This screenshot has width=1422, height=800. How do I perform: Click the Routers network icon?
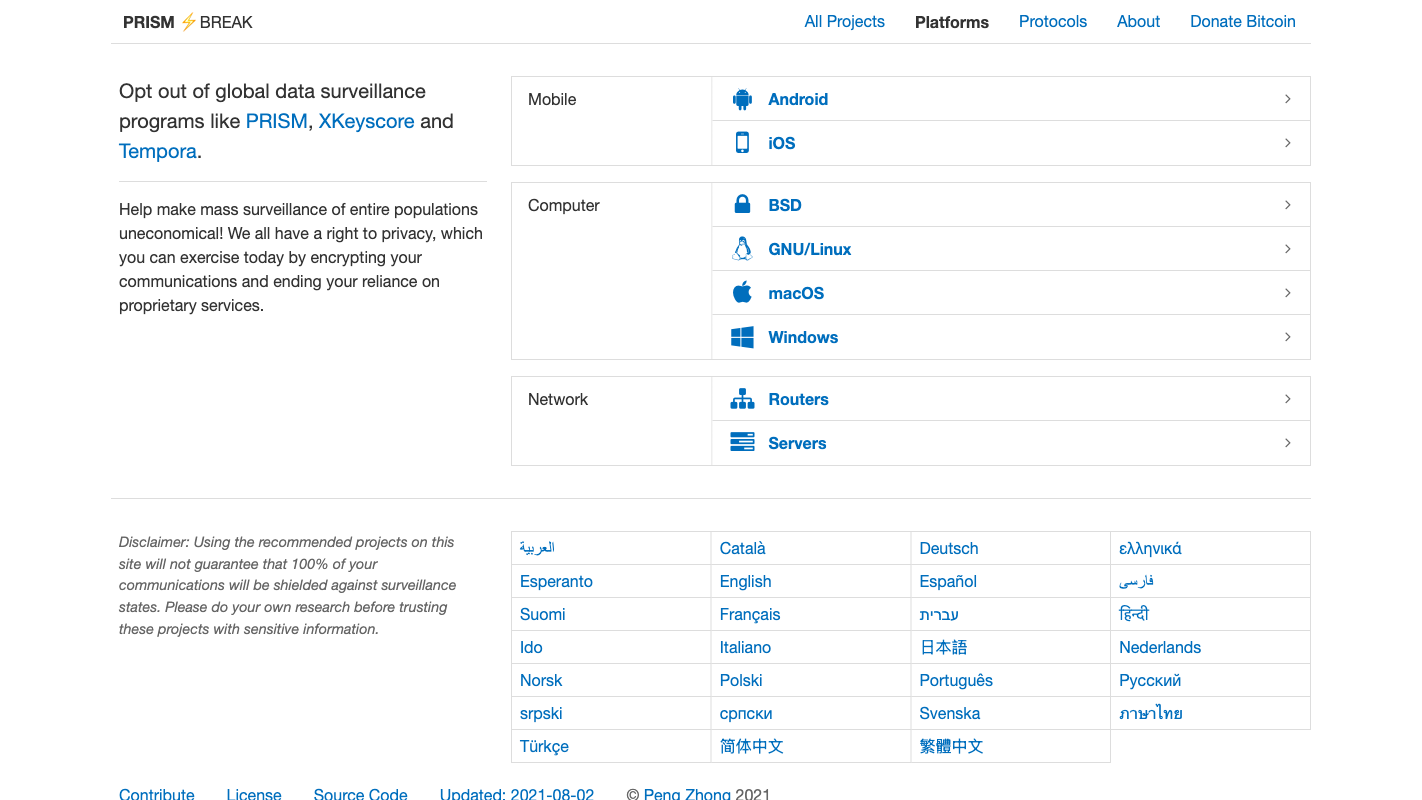(742, 399)
